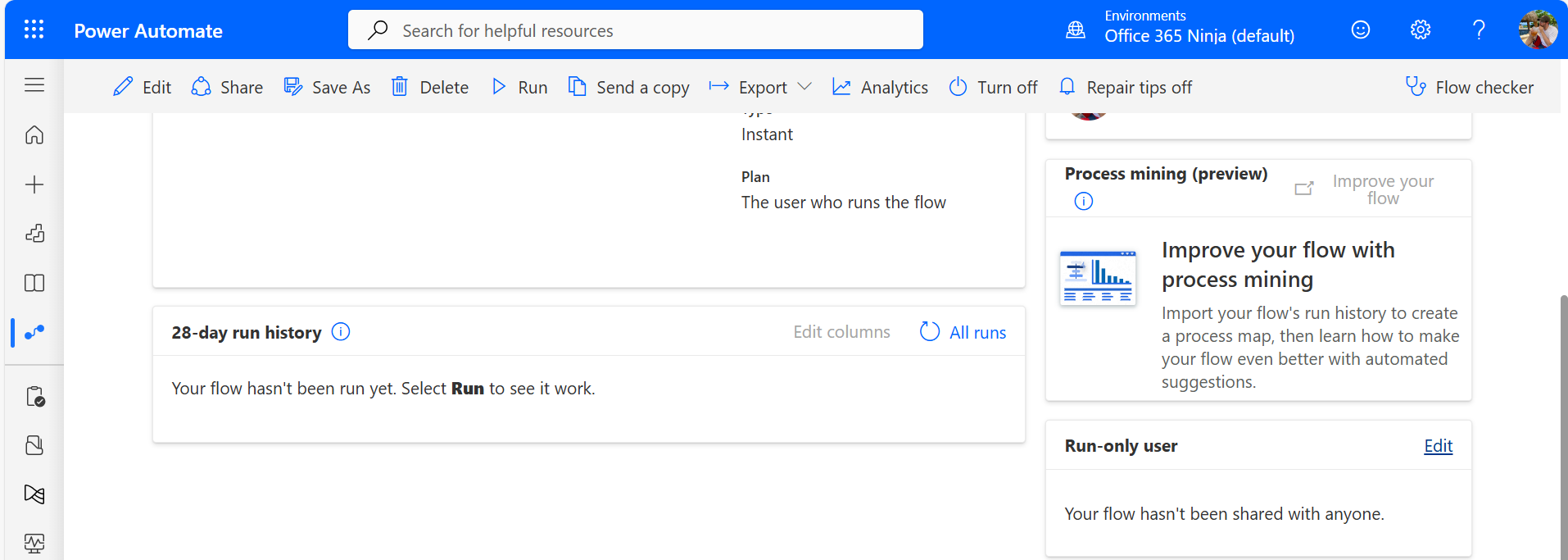Open the Learn book icon in sidebar
The height and width of the screenshot is (560, 1568).
pos(34,283)
